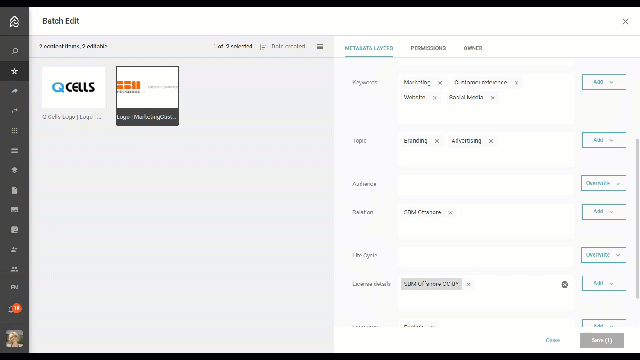Open the stacked bars sidebar icon
Screen dimensions: 640x360
pyautogui.click(x=14, y=151)
